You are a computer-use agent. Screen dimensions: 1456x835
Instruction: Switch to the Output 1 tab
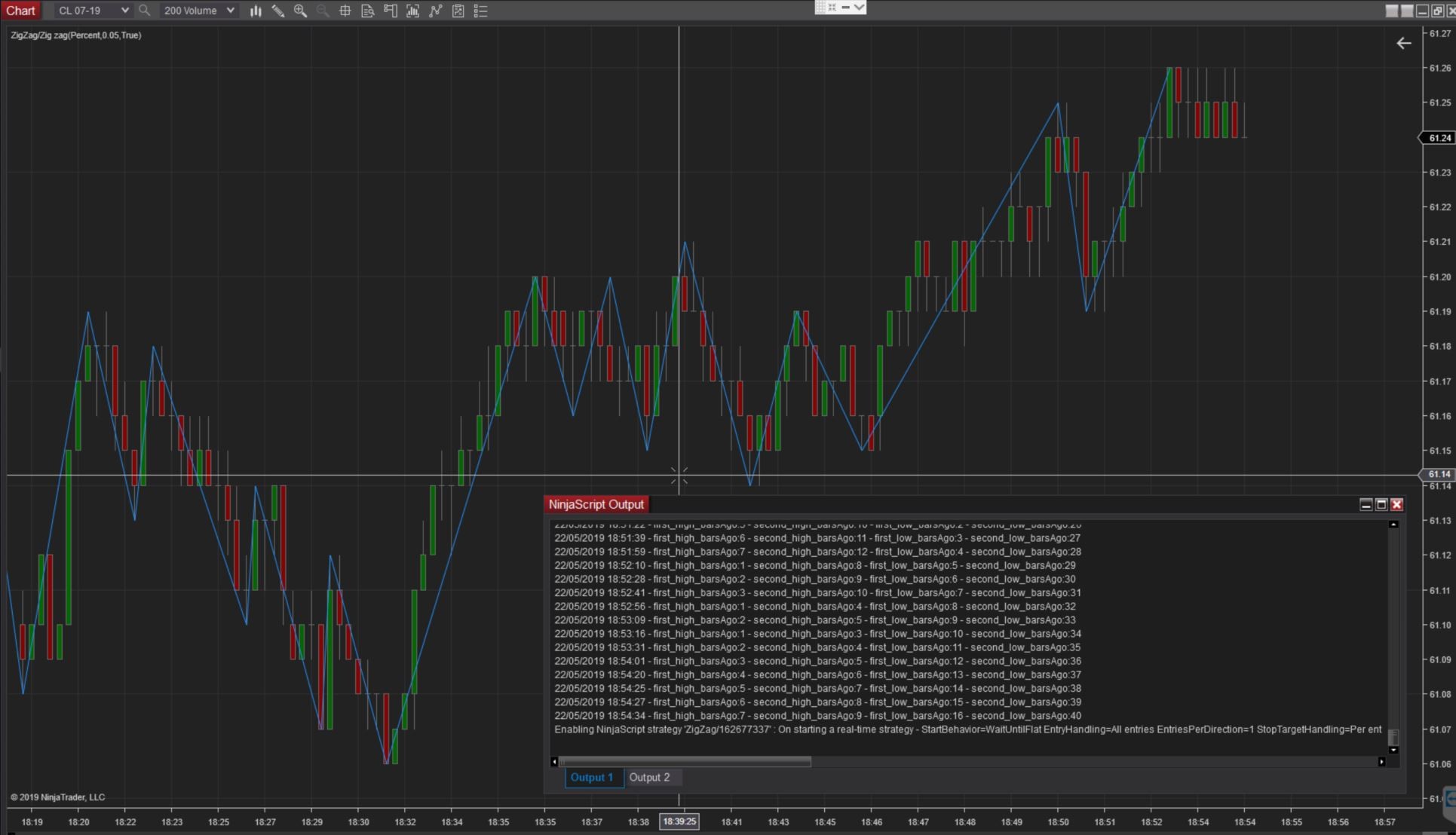point(592,777)
